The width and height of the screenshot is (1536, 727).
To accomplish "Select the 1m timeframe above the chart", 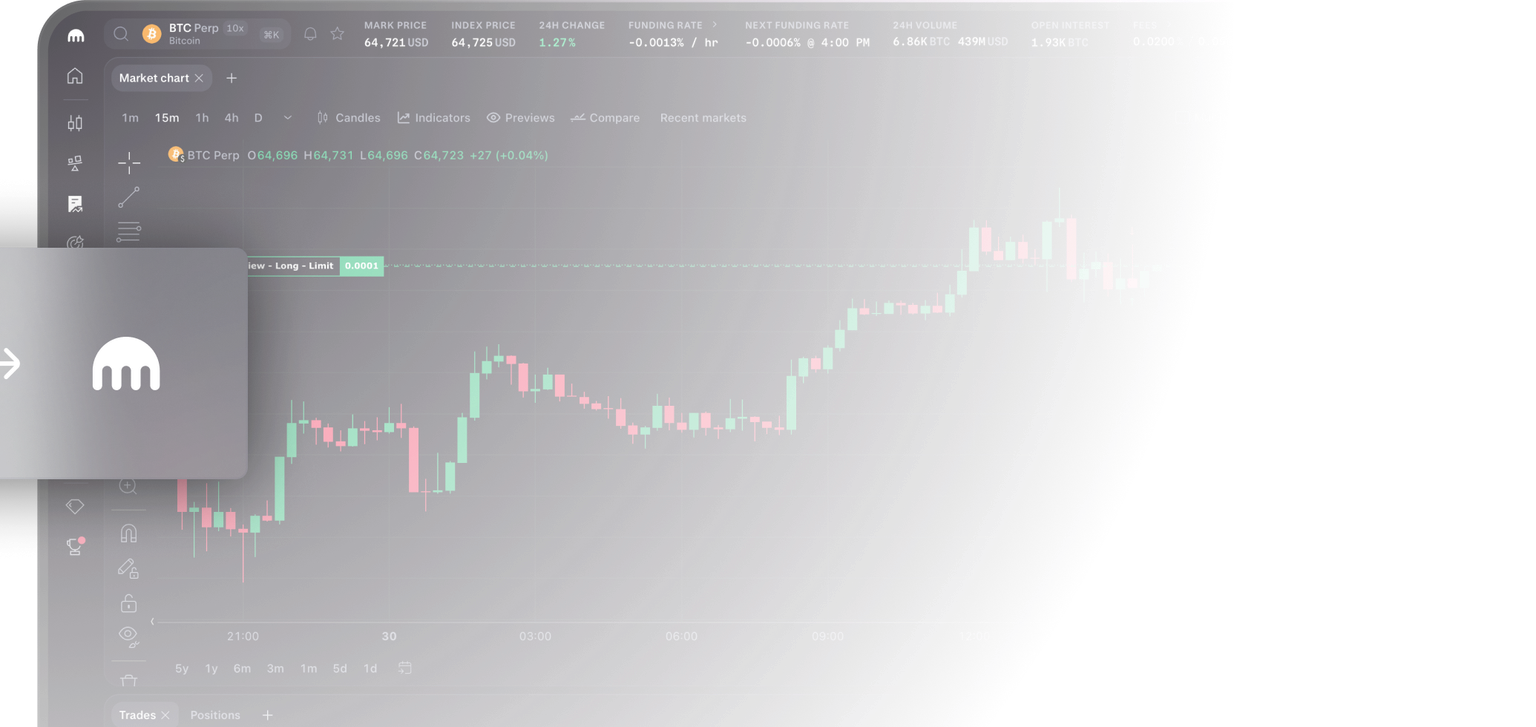I will pyautogui.click(x=130, y=118).
